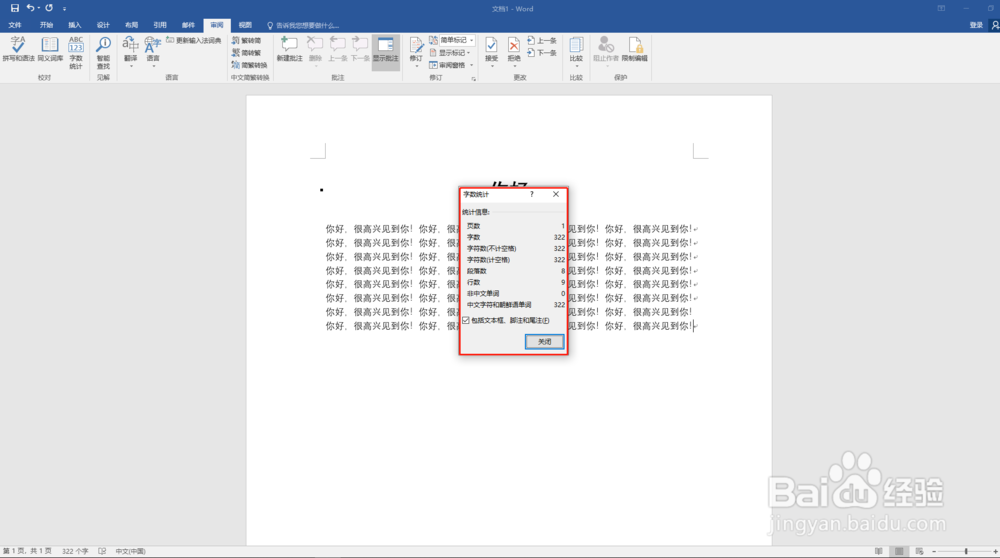Close the 字数统计 dialog with the X
The image size is (1000, 558).
point(555,194)
